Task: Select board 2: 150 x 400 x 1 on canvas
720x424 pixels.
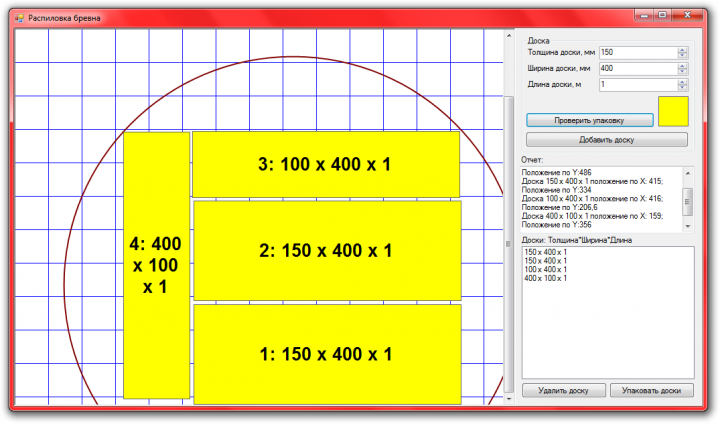Action: coord(327,251)
